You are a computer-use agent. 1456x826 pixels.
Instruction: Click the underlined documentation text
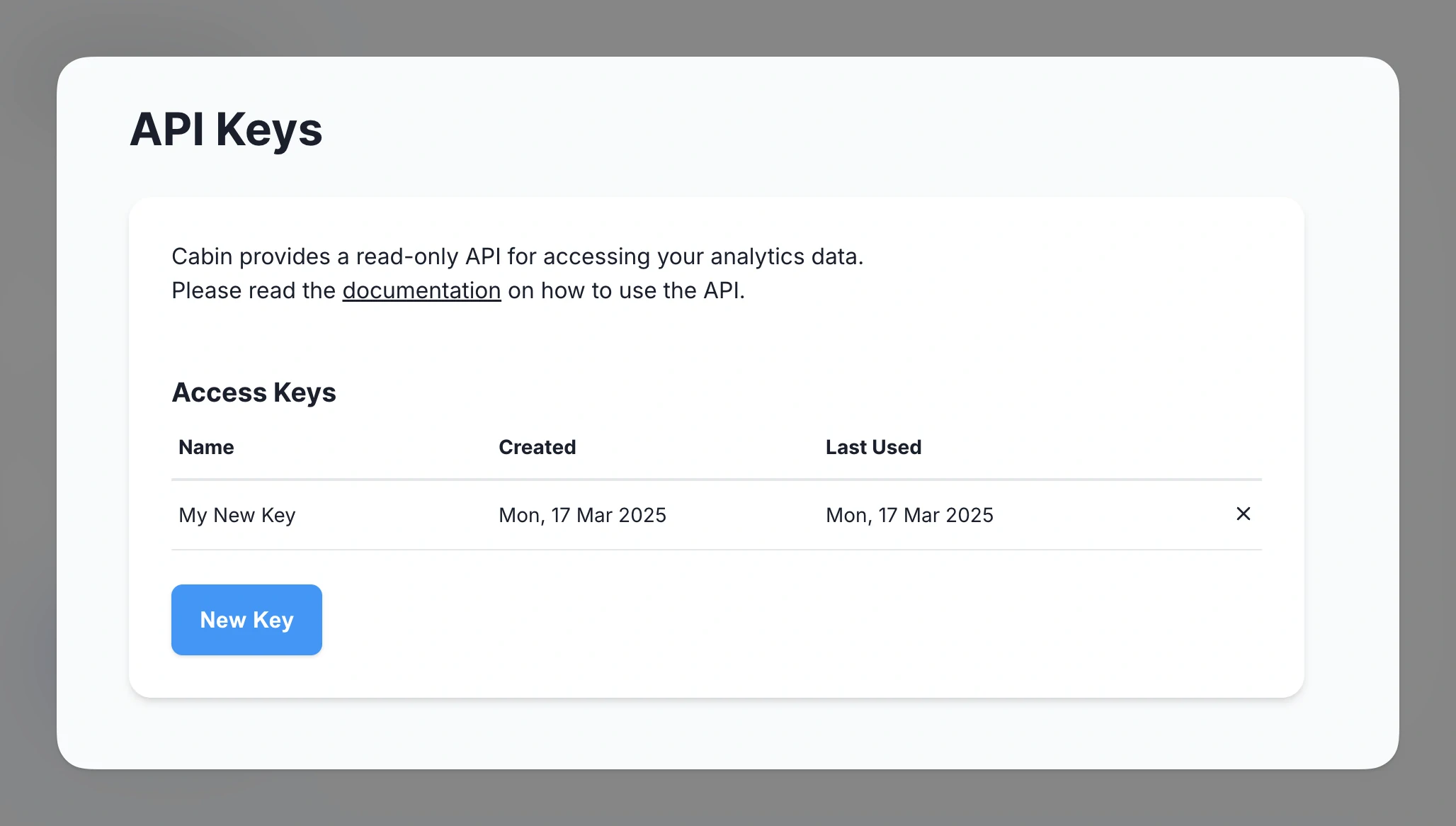click(421, 290)
